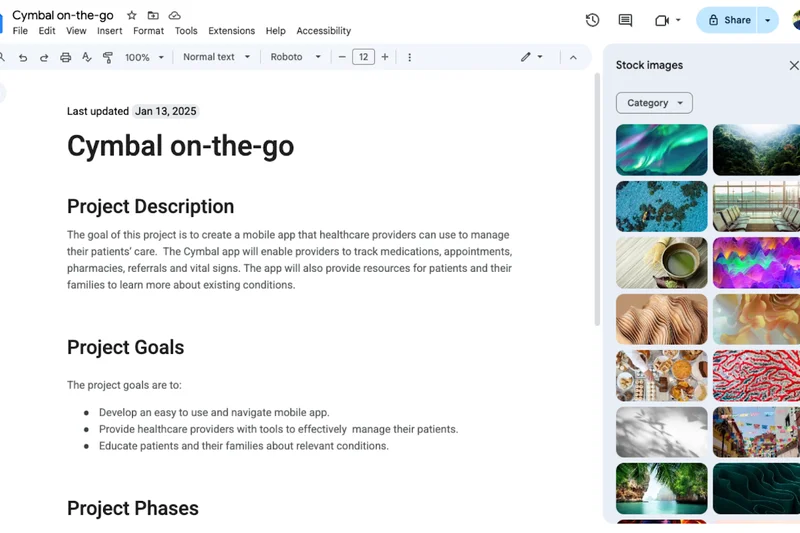Open the Tools menu
Image resolution: width=800 pixels, height=533 pixels.
186,31
